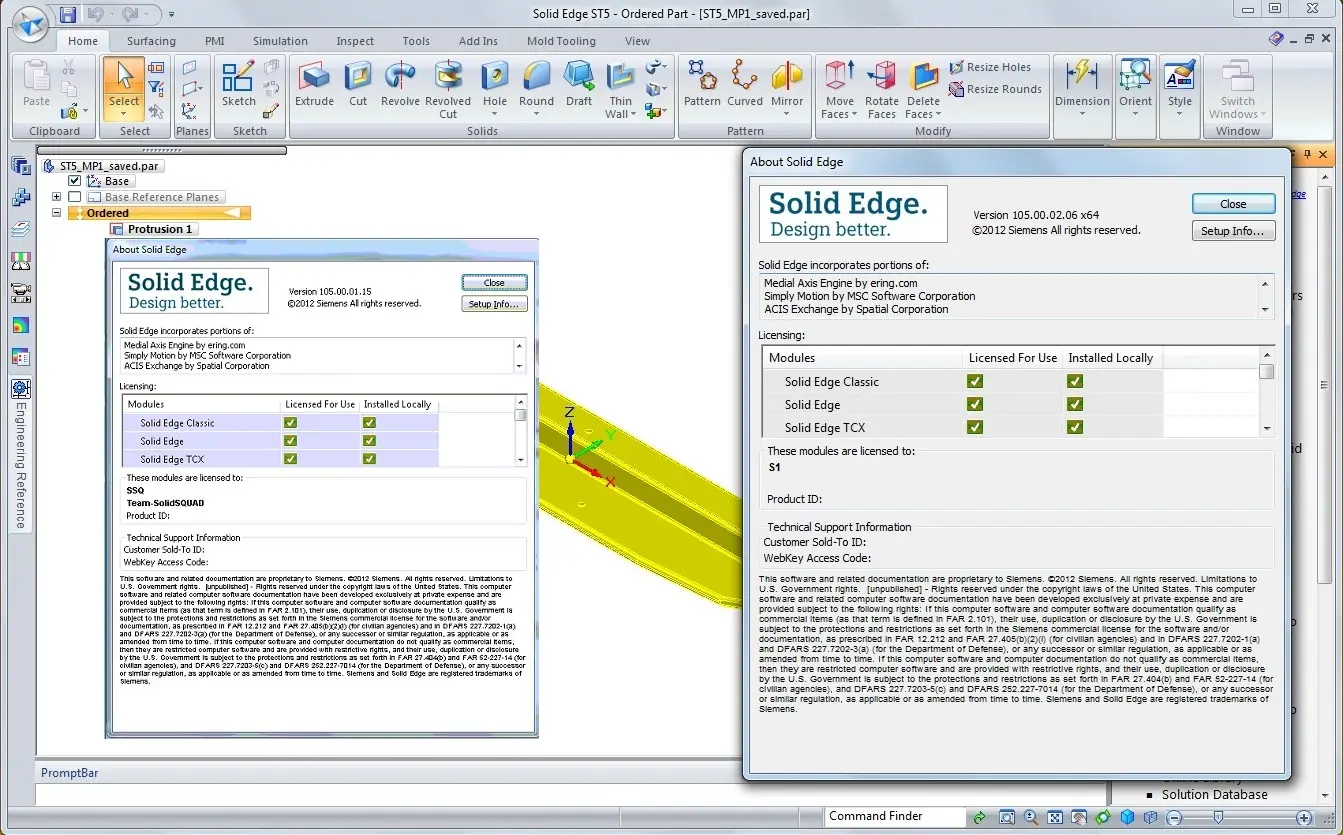Toggle plain Solid Edge row Licensed checkbox, x64 dialog
Screen dimensions: 1343x835
coord(975,404)
